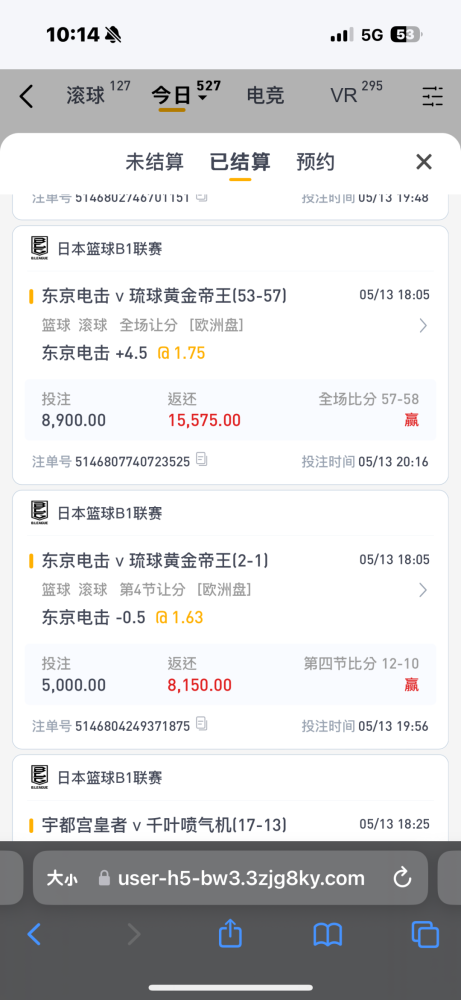Copy bet number 5146807740723525
This screenshot has width=461, height=1000.
pyautogui.click(x=201, y=459)
